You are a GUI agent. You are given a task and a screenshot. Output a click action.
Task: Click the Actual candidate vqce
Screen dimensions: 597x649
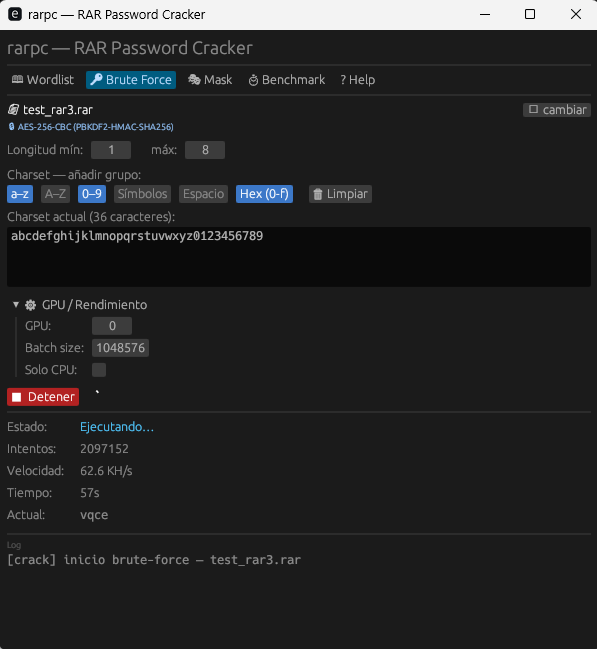[94, 514]
